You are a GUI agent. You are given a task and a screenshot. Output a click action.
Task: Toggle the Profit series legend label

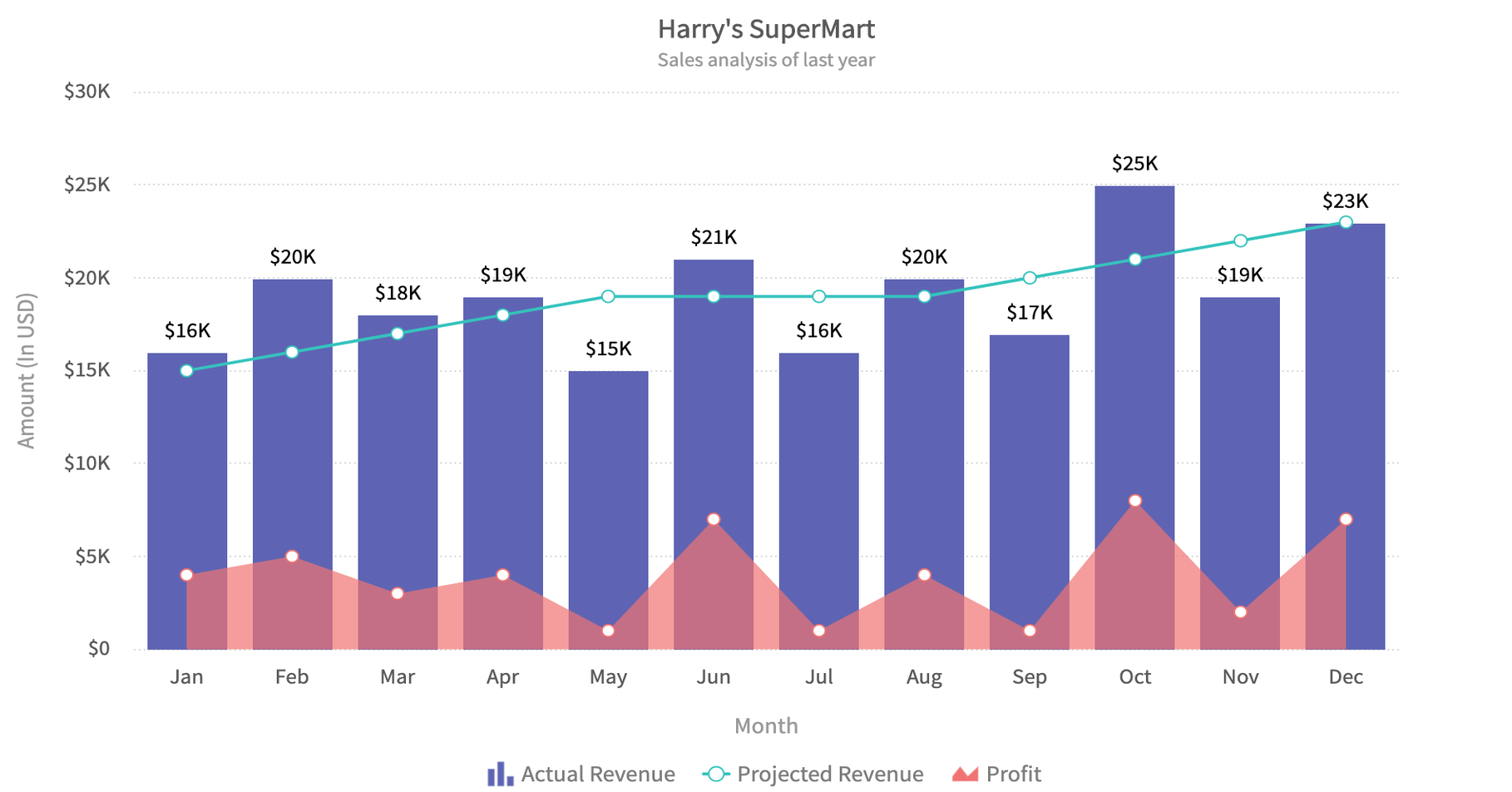point(1013,774)
